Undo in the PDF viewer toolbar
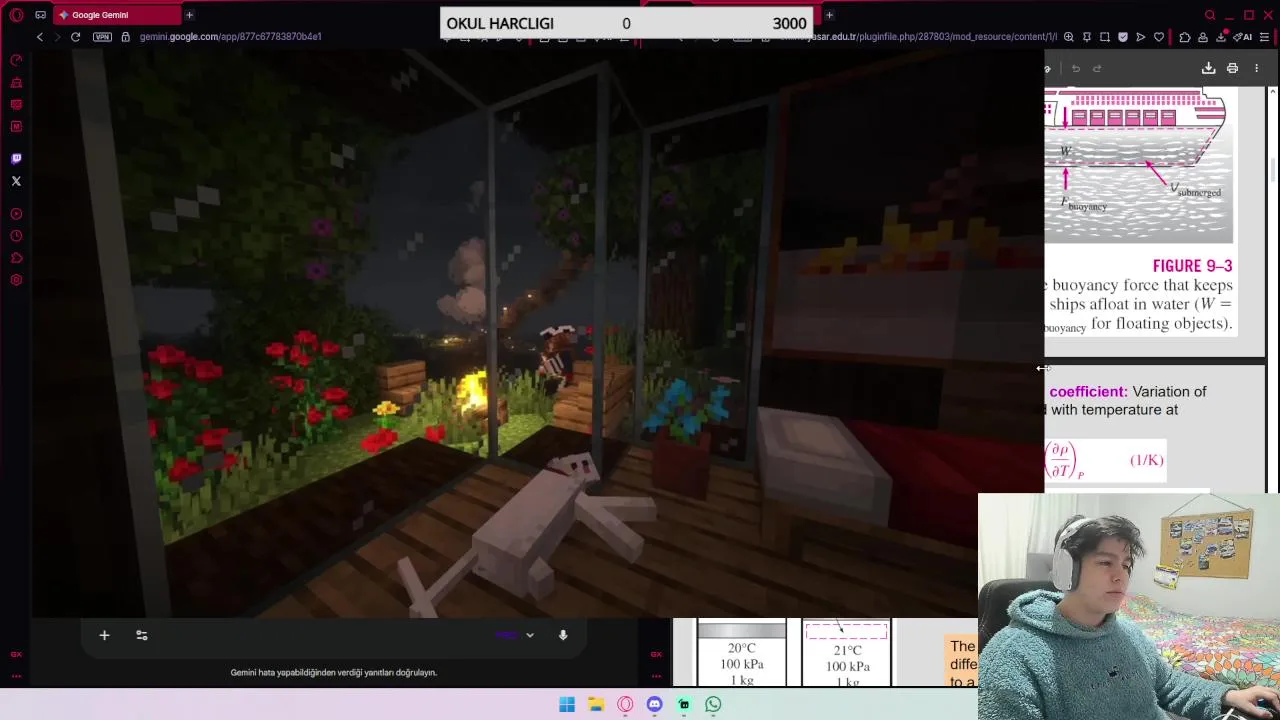 point(1076,68)
